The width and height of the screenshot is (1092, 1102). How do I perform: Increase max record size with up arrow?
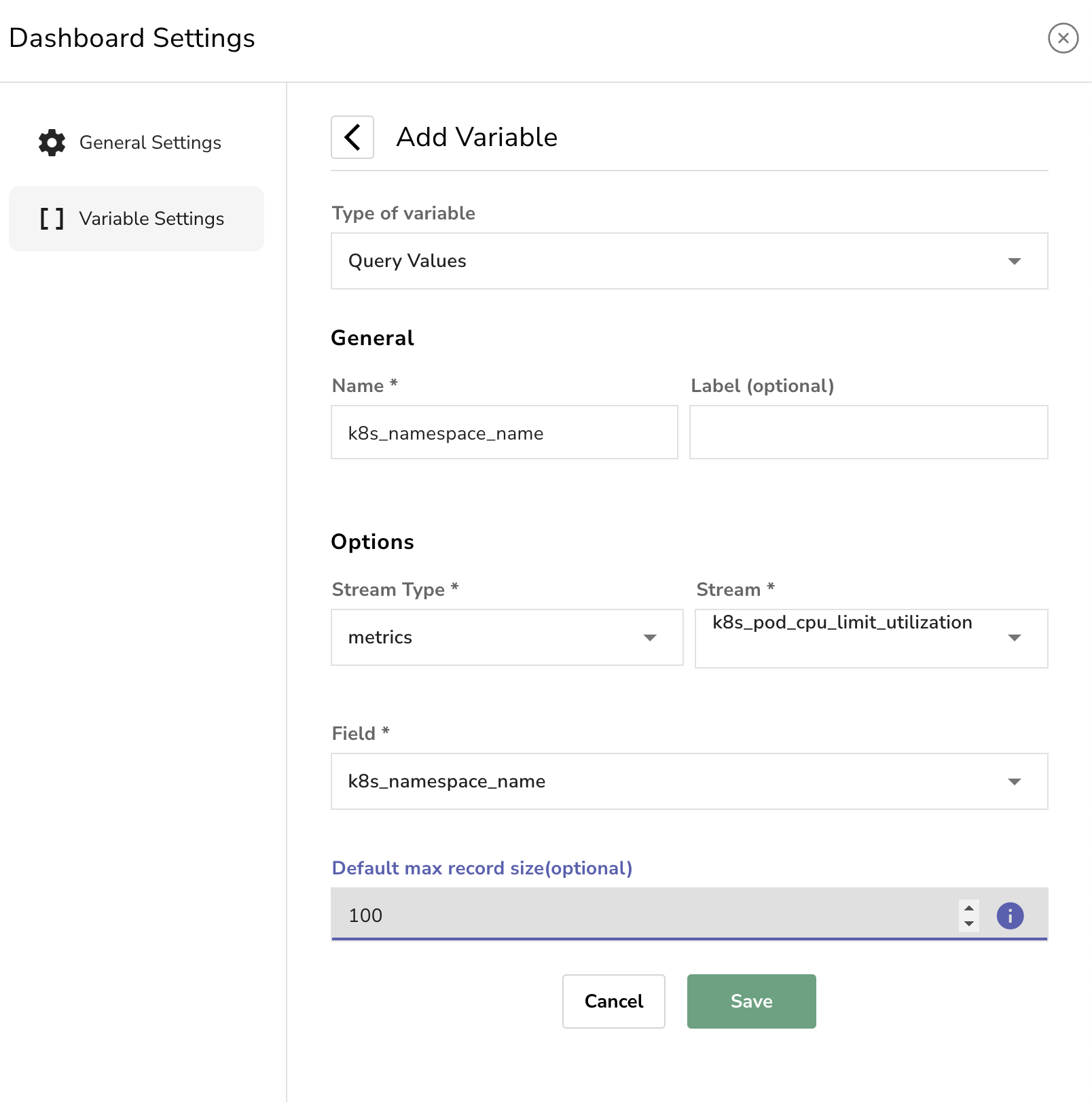969,908
